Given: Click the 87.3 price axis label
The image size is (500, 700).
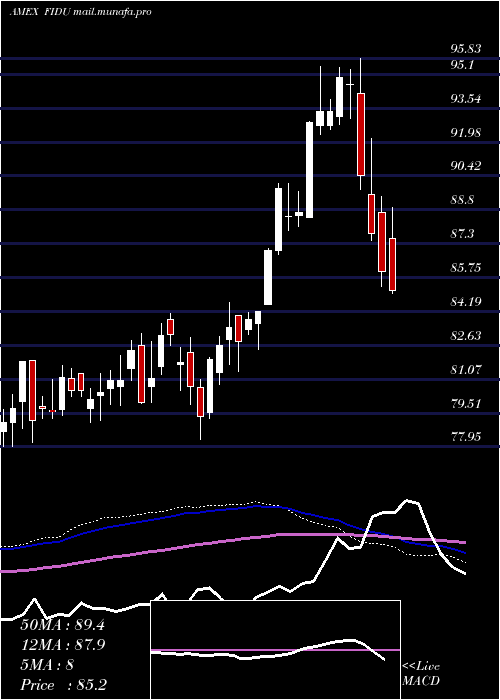Looking at the screenshot, I should tap(462, 234).
